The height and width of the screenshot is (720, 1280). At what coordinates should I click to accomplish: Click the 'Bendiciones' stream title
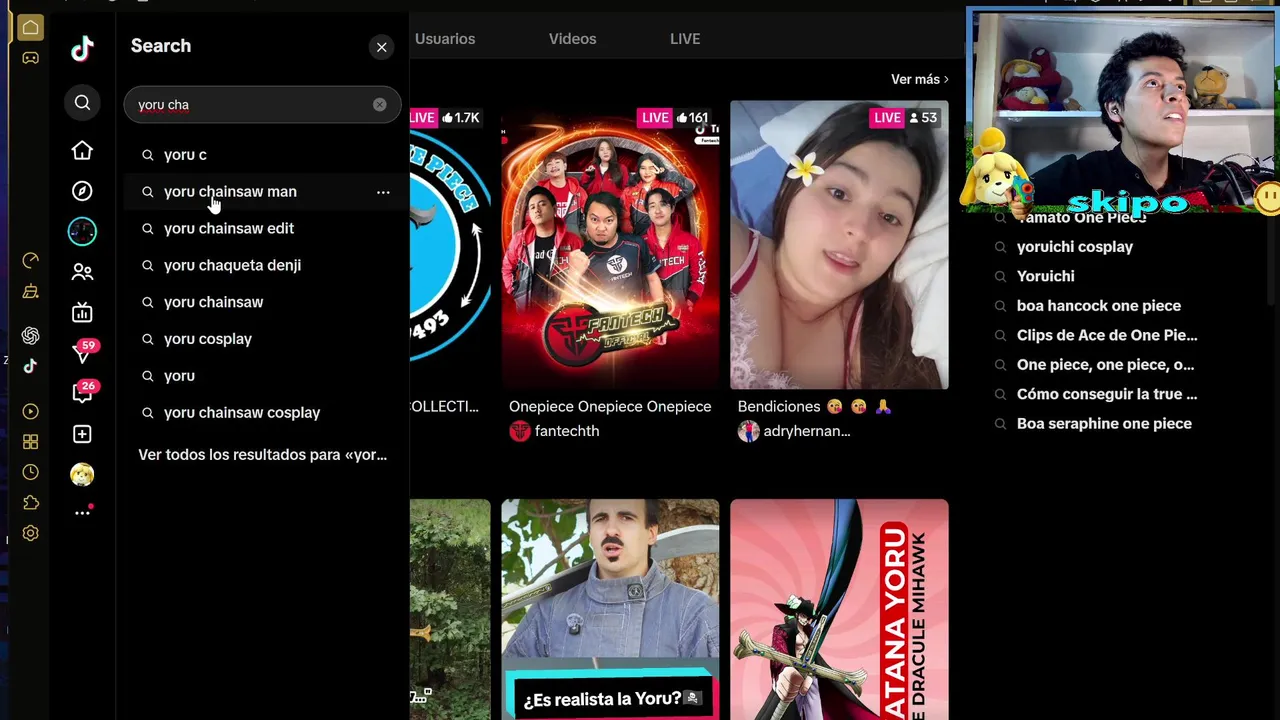click(814, 407)
